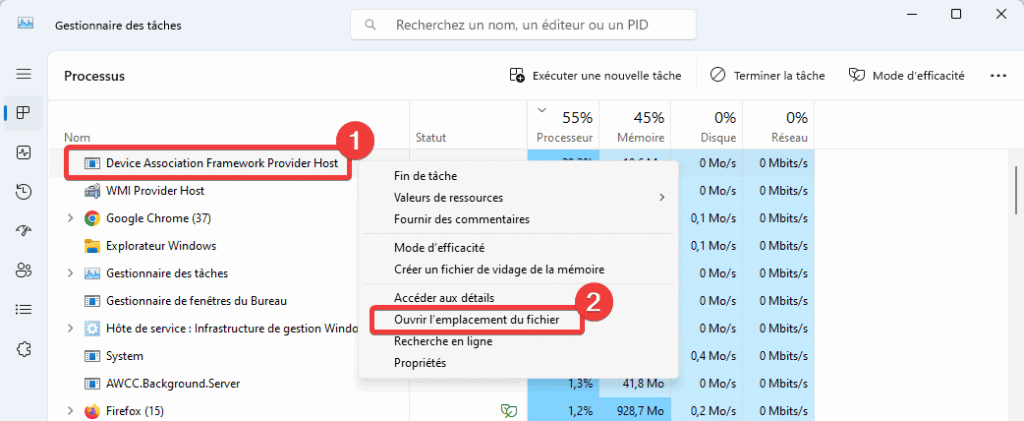The image size is (1024, 421).
Task: Click the Gestionnaire des tâches process icon
Action: point(92,273)
